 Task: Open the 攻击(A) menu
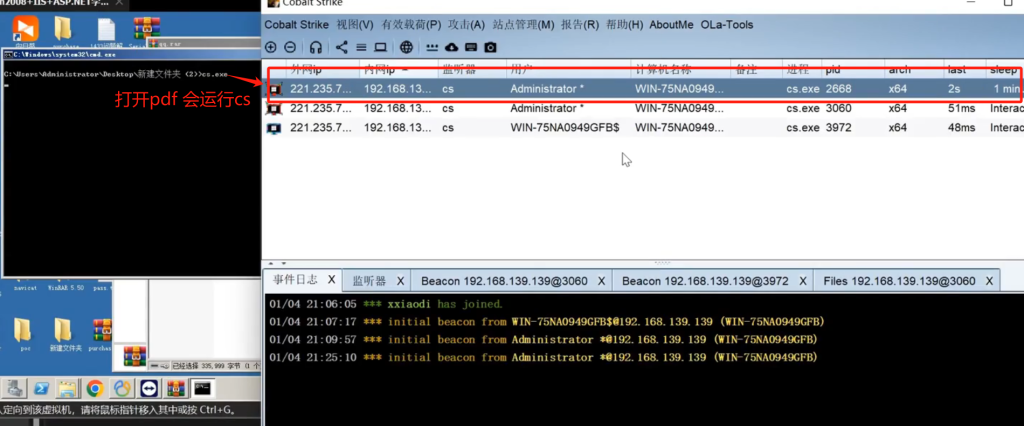466,25
